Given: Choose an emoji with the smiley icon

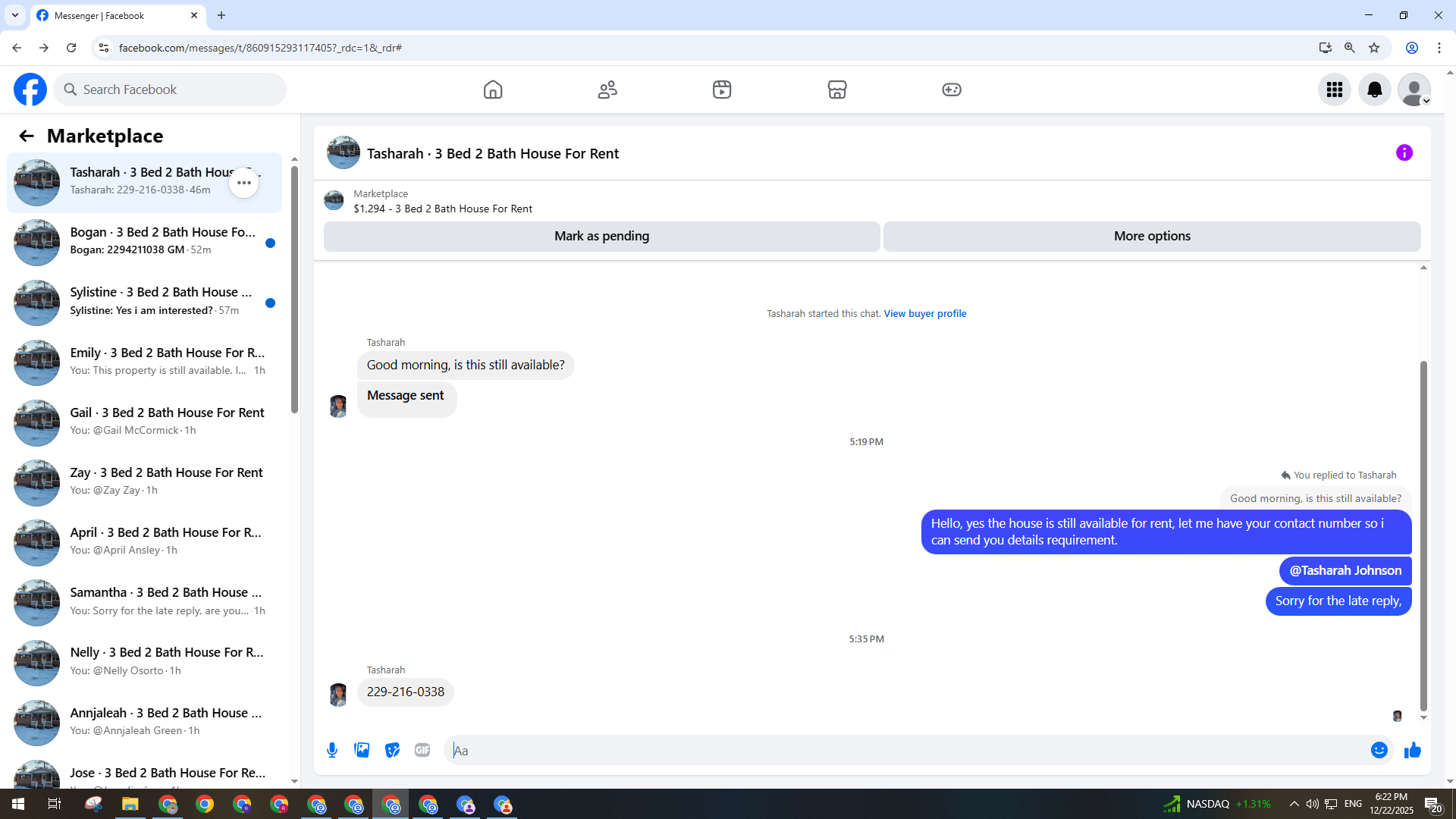Looking at the screenshot, I should point(1379,750).
